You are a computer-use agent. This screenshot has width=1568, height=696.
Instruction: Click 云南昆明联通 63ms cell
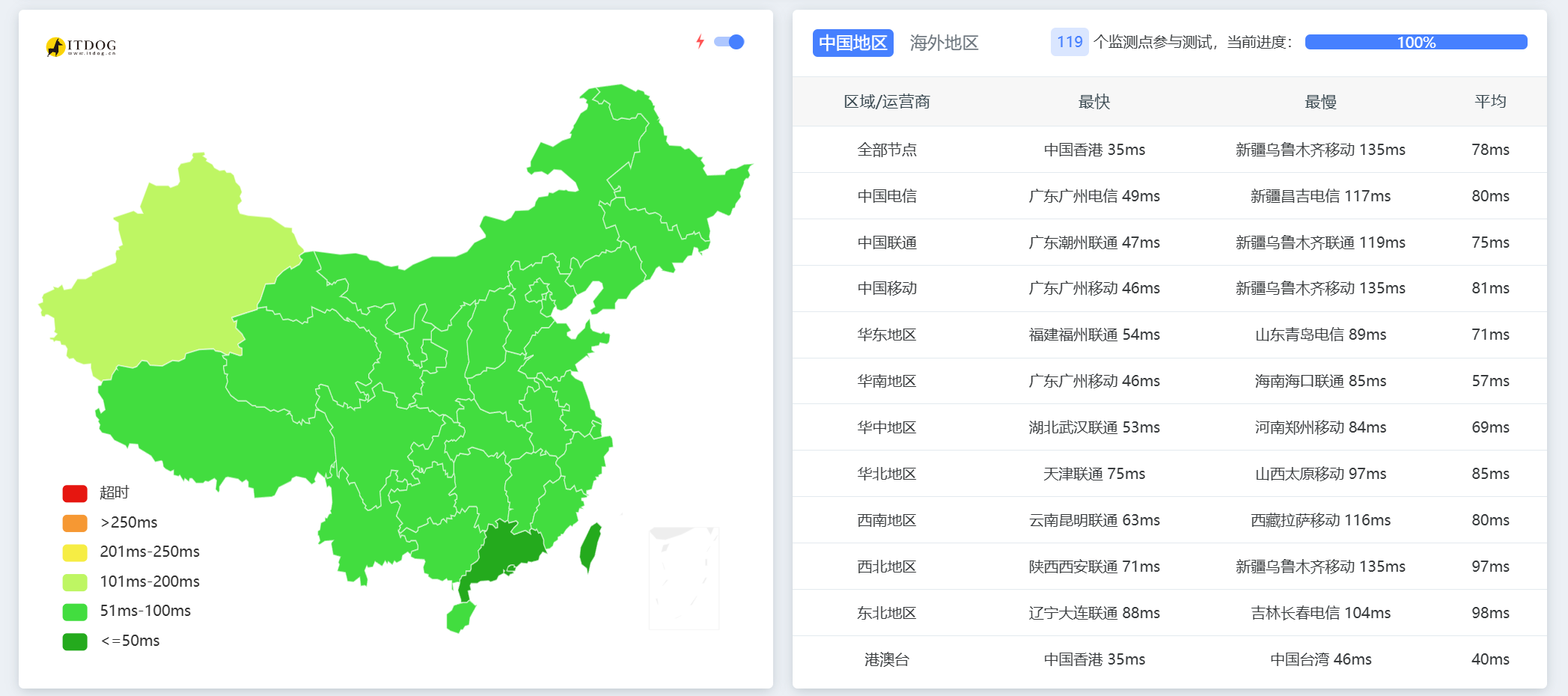coord(1094,520)
